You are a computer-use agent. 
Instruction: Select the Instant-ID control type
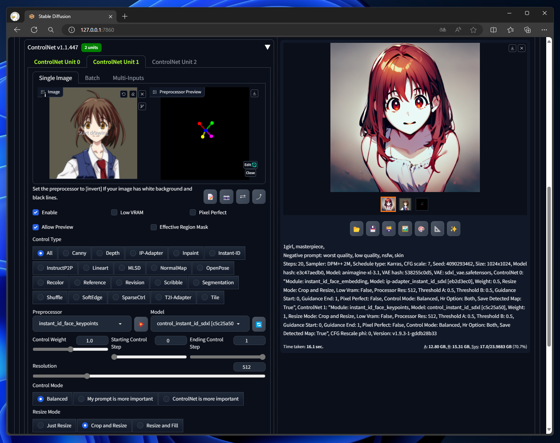tap(225, 253)
